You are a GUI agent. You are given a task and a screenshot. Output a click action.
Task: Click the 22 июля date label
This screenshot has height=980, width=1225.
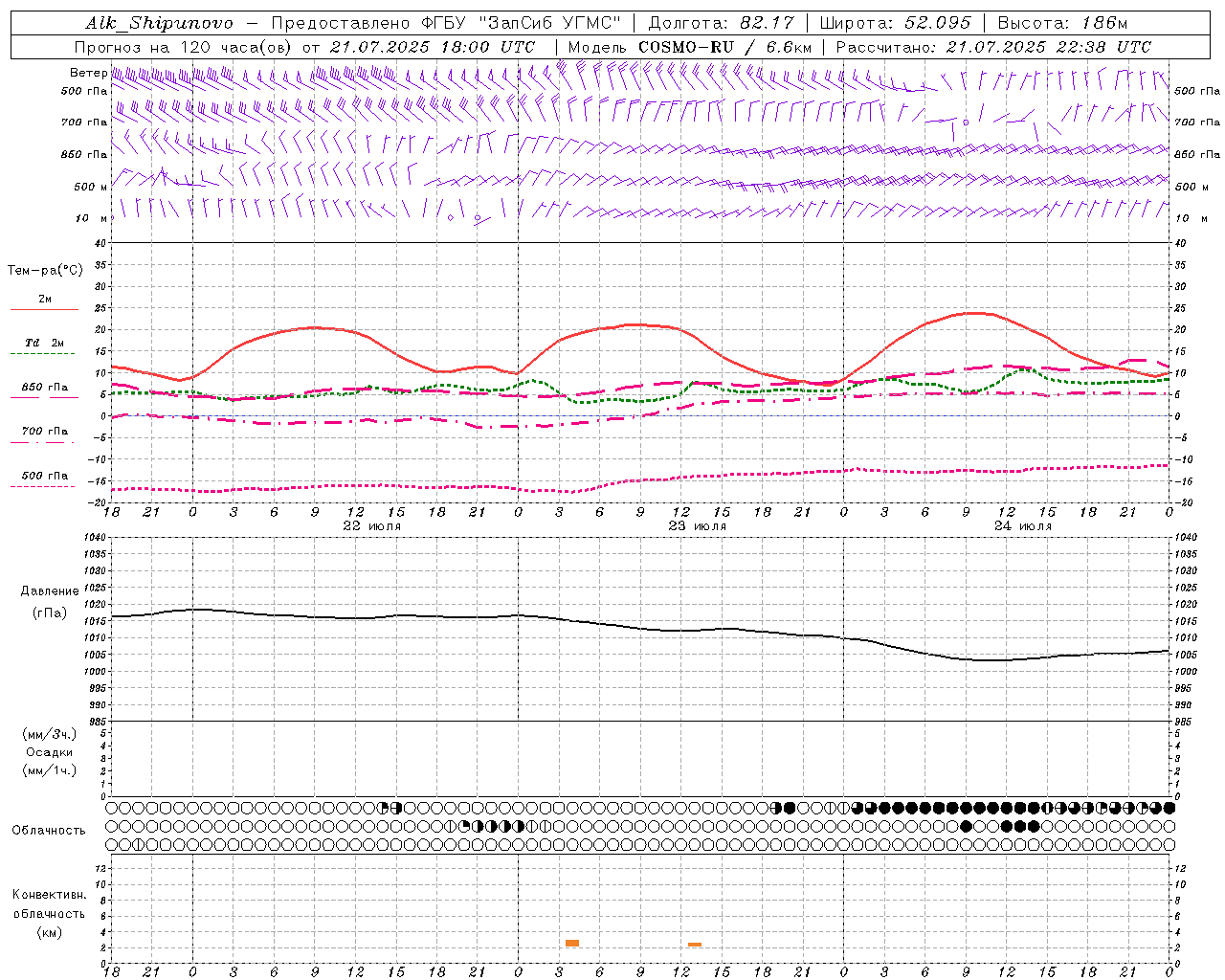372,526
